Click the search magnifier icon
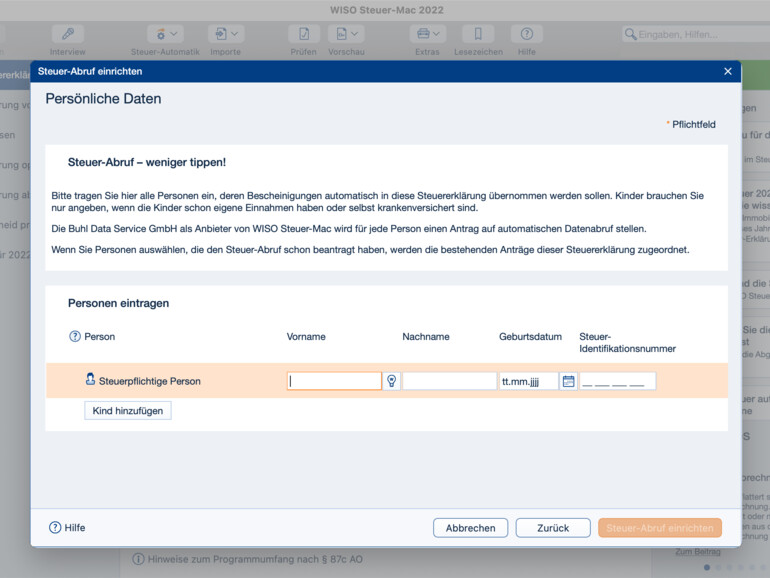The image size is (770, 578). pos(630,34)
